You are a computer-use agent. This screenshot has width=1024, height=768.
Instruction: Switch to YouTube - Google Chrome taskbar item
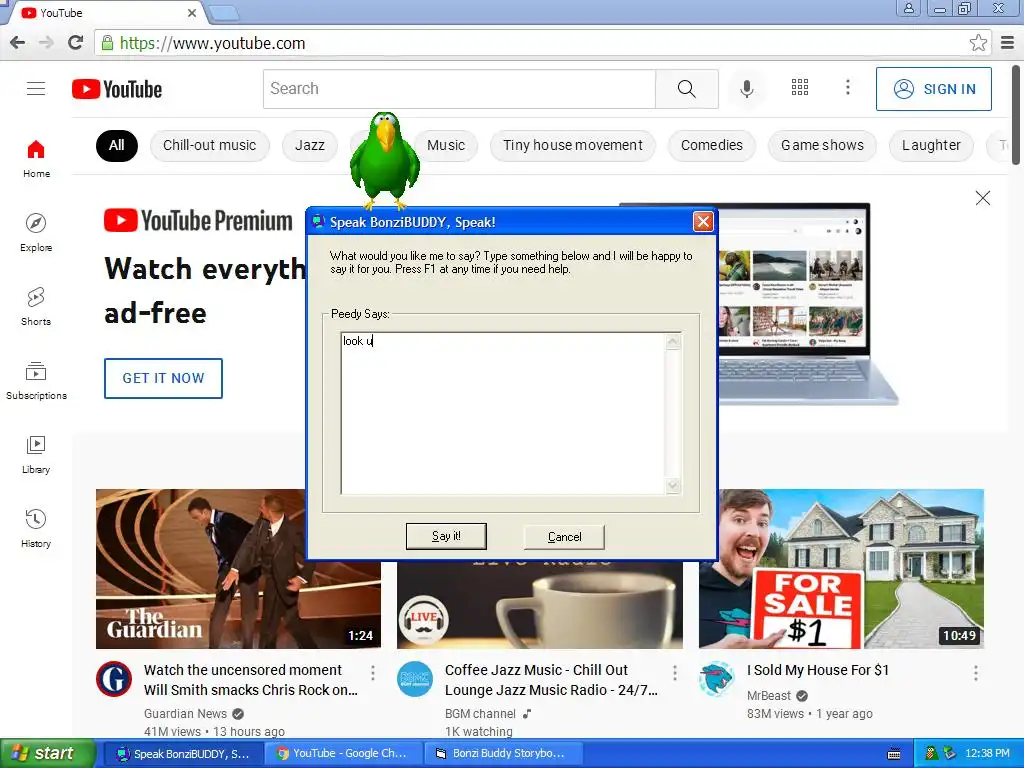tap(344, 754)
